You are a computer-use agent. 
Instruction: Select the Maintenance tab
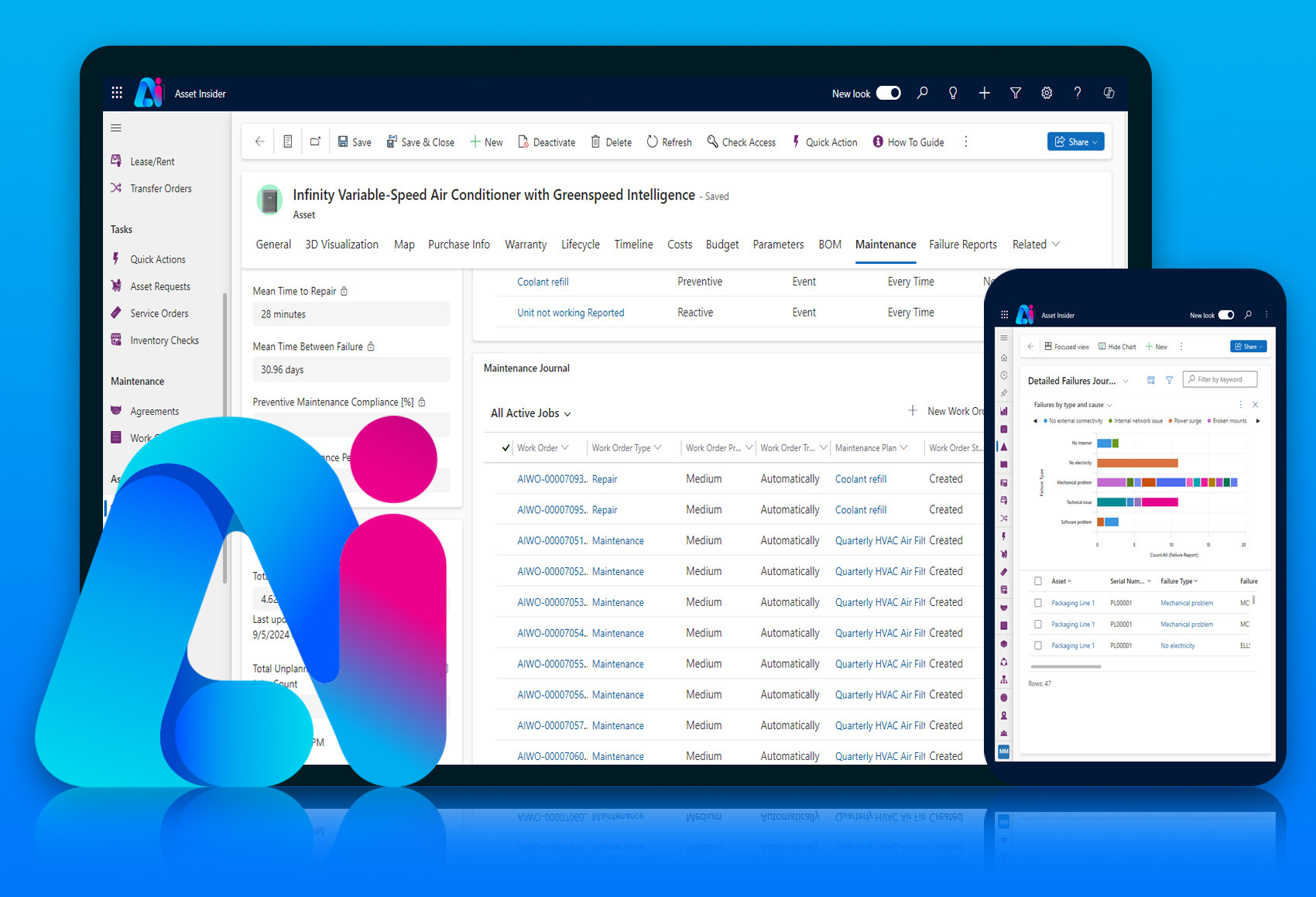coord(886,245)
